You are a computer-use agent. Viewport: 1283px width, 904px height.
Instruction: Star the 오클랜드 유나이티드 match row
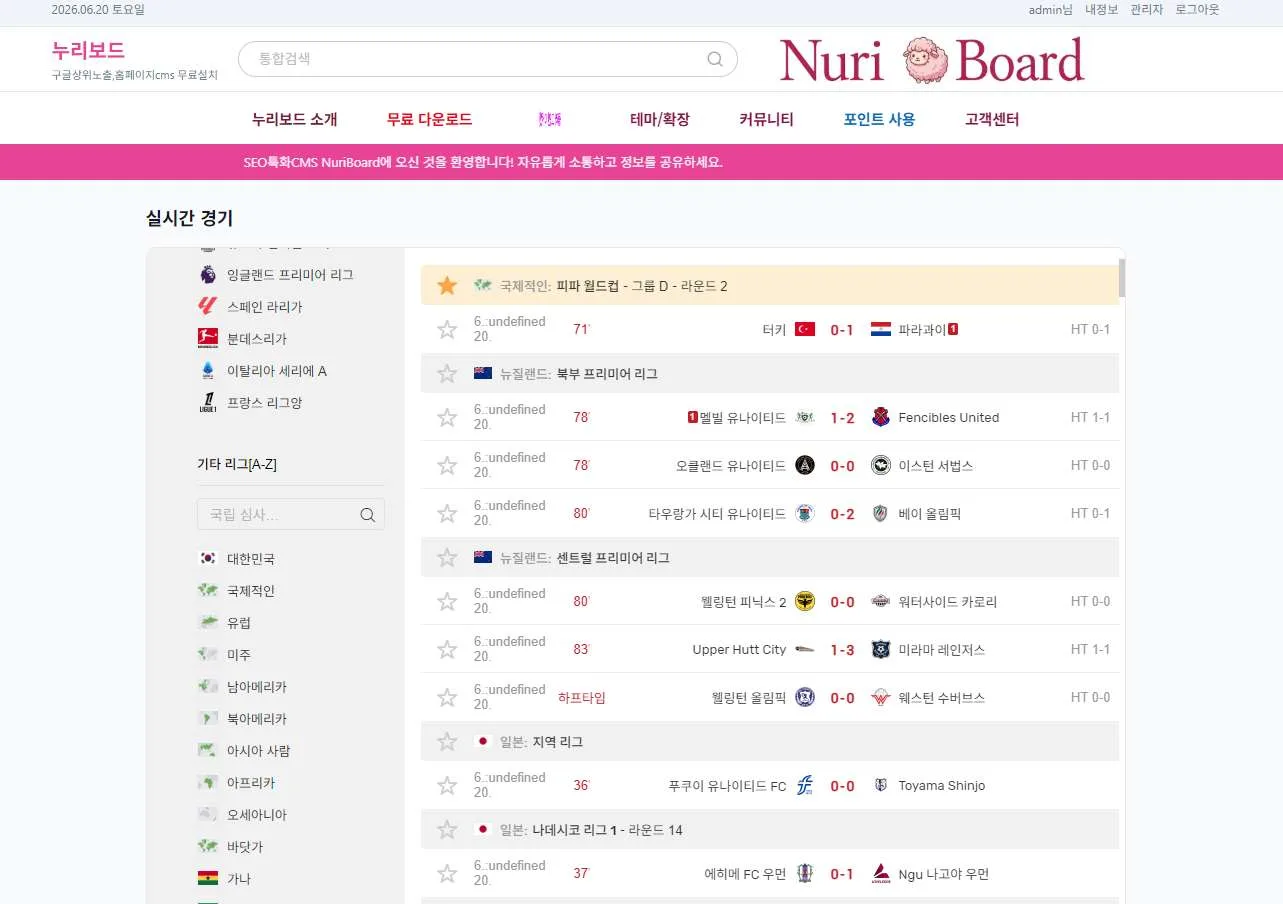click(447, 465)
